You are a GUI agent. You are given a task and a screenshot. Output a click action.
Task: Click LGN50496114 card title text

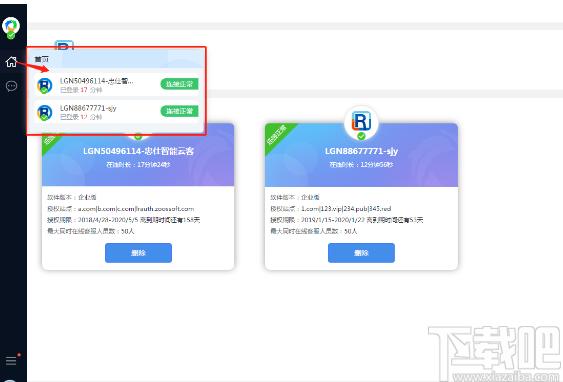coord(138,151)
